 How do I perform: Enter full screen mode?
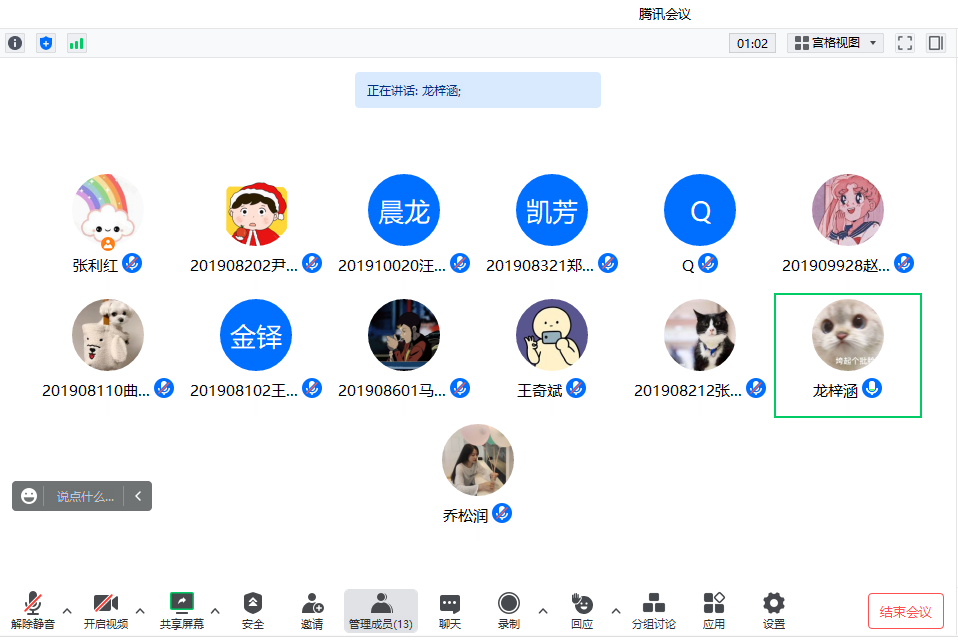905,43
